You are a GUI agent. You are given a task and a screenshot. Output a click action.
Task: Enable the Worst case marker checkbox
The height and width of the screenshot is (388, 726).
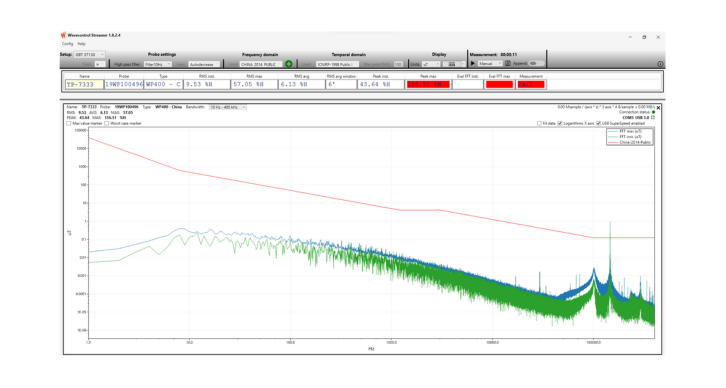[106, 124]
